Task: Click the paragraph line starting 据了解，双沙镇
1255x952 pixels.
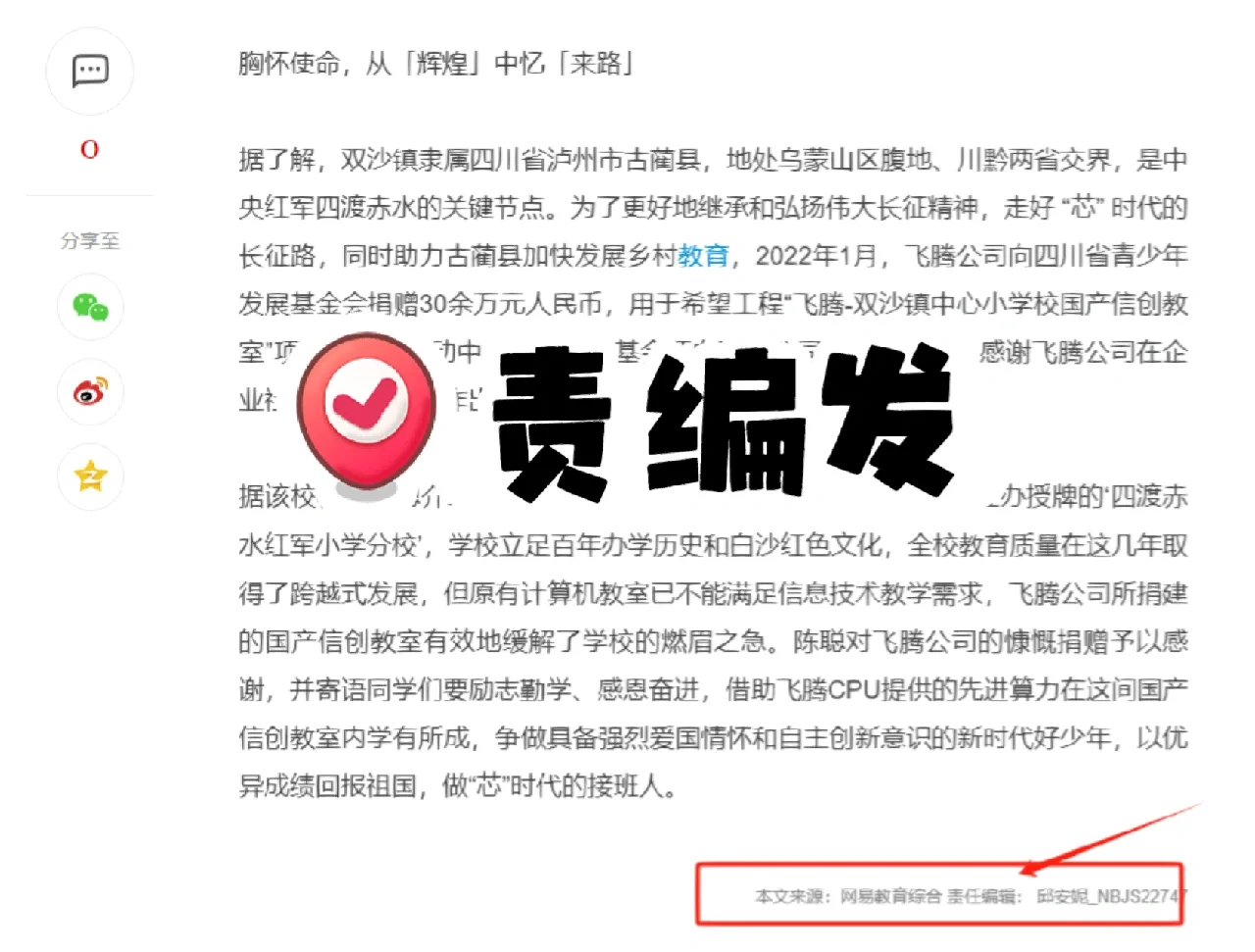Action: tap(713, 160)
